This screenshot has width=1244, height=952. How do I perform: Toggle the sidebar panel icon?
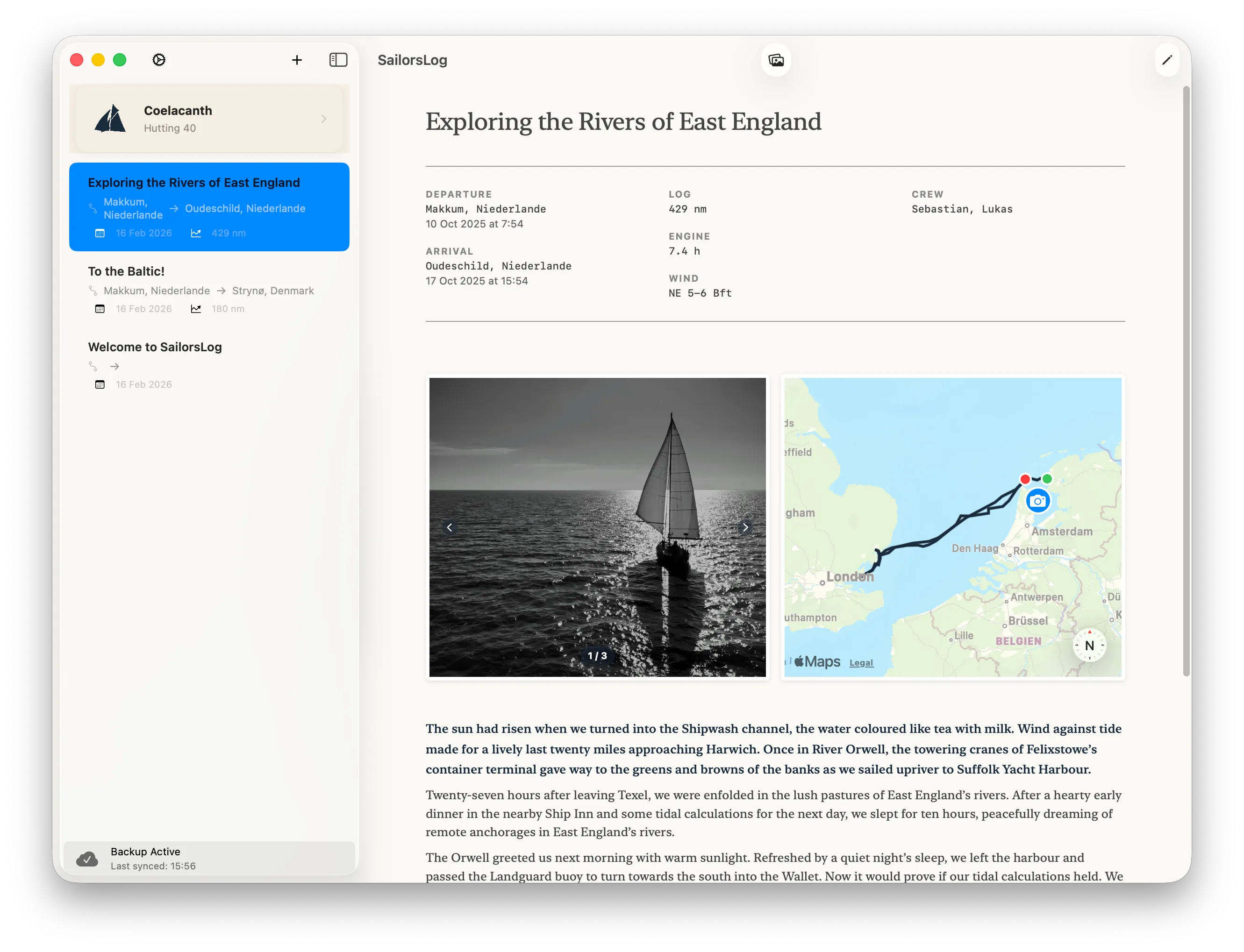pyautogui.click(x=338, y=60)
